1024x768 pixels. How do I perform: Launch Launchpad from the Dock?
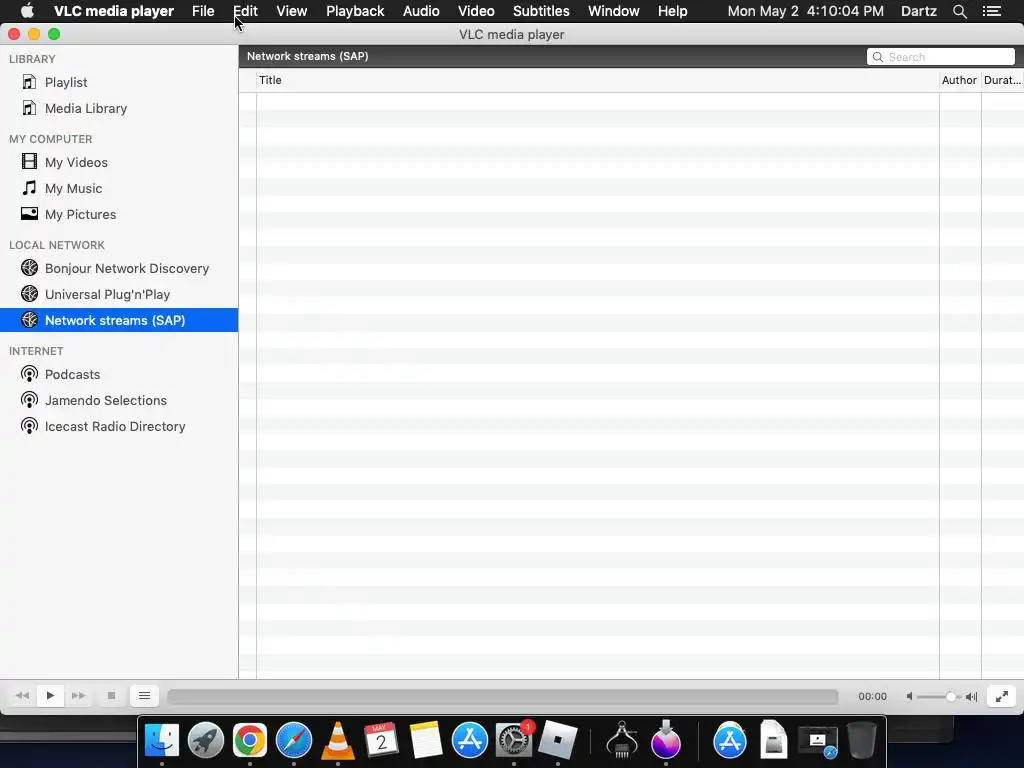click(x=206, y=741)
